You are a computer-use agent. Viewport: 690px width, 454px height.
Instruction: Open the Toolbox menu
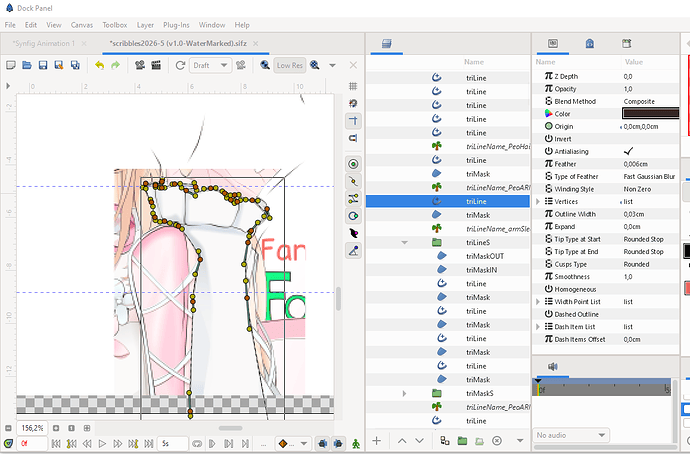tap(115, 25)
